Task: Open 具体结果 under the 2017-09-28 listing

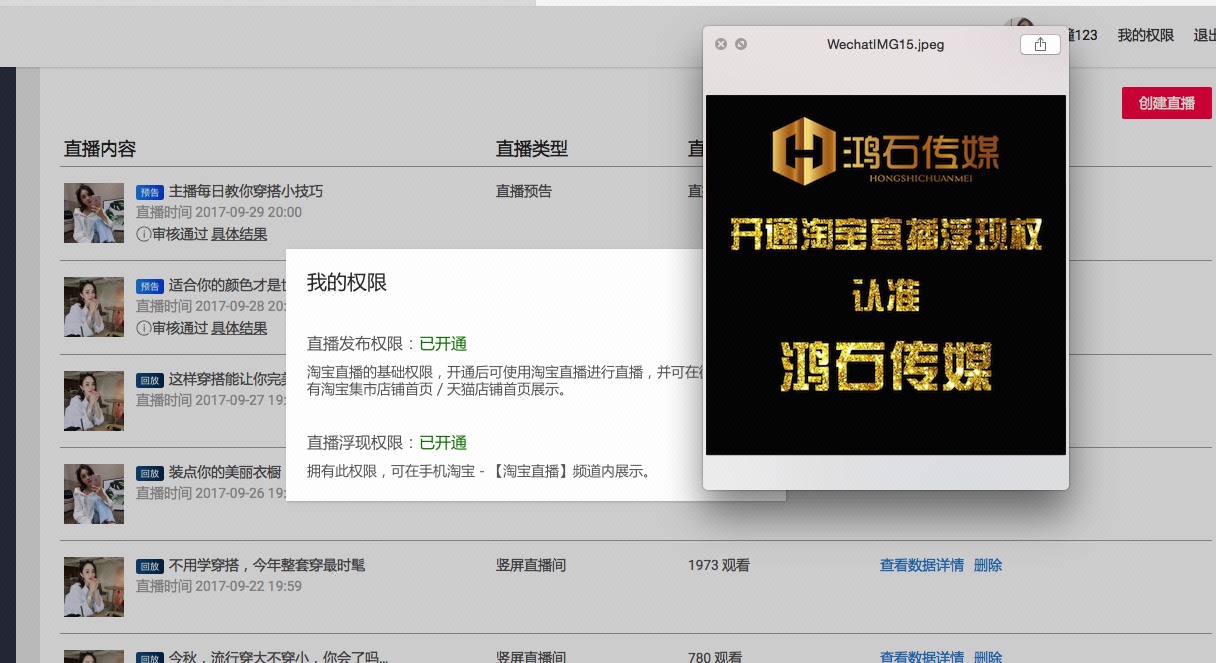Action: (x=240, y=328)
